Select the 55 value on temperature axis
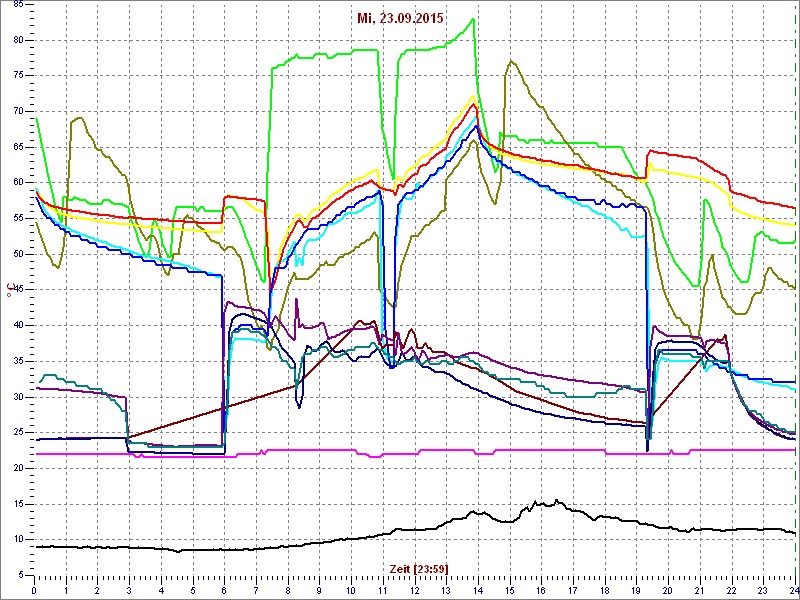800x600 pixels. [x=18, y=218]
